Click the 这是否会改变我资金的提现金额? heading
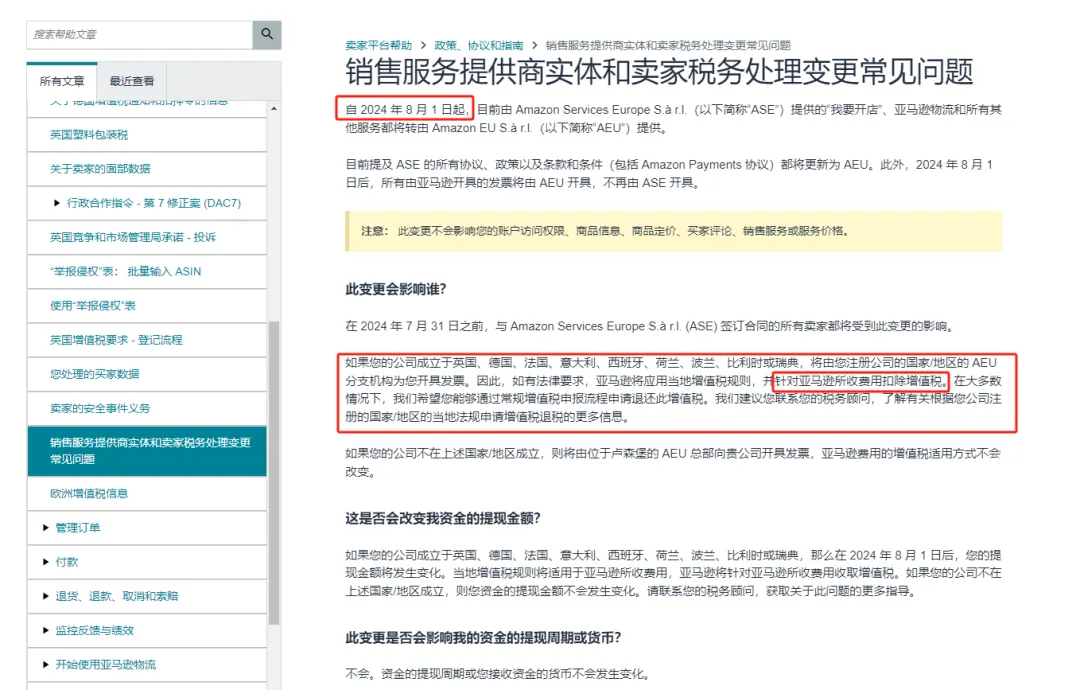The width and height of the screenshot is (1080, 690). (443, 519)
